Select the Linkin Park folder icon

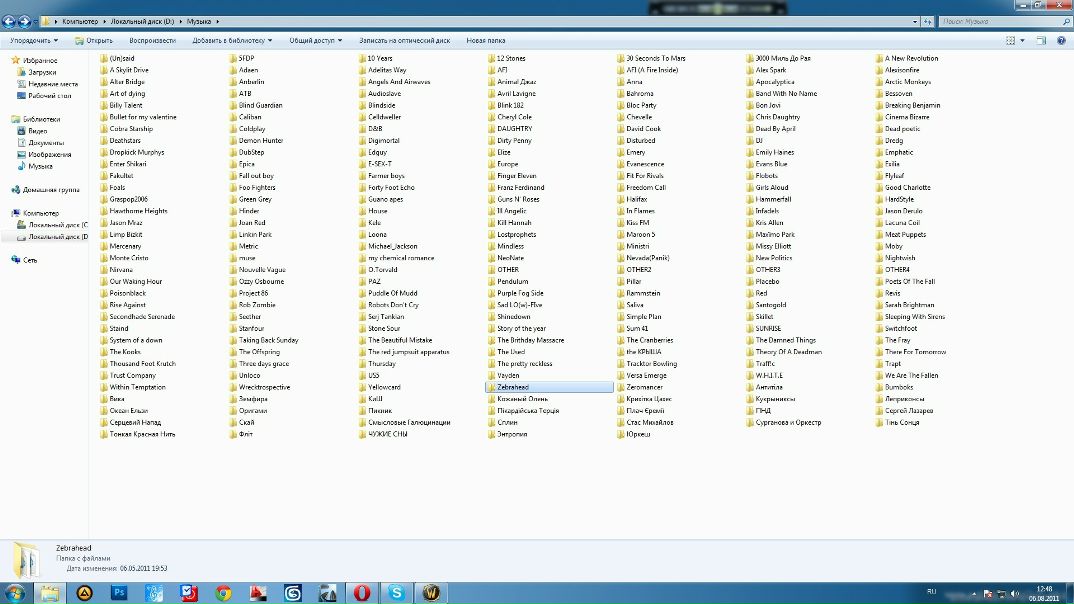tap(233, 234)
